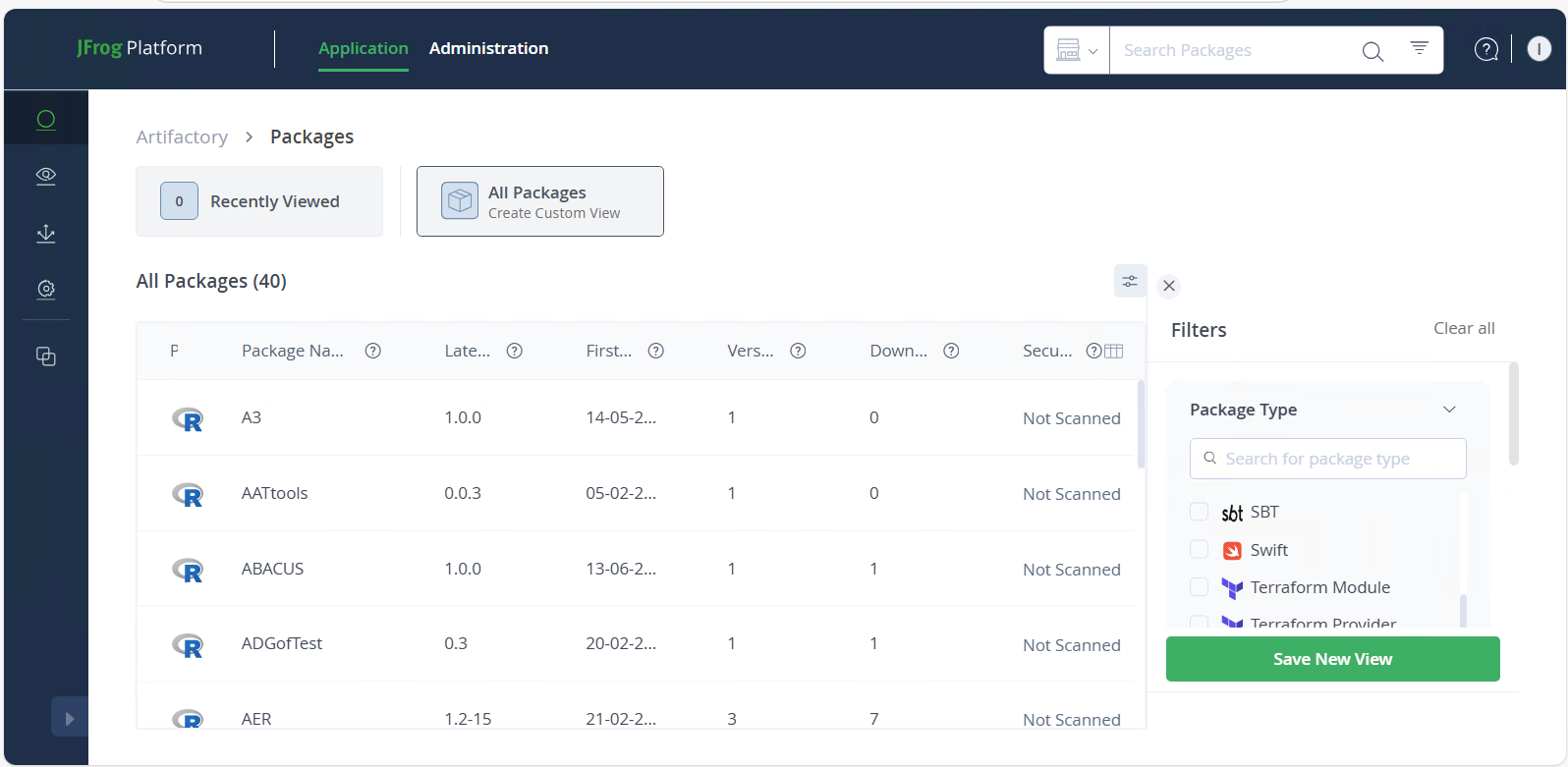Open the download arrow sidebar icon
1568x767 pixels.
point(46,233)
